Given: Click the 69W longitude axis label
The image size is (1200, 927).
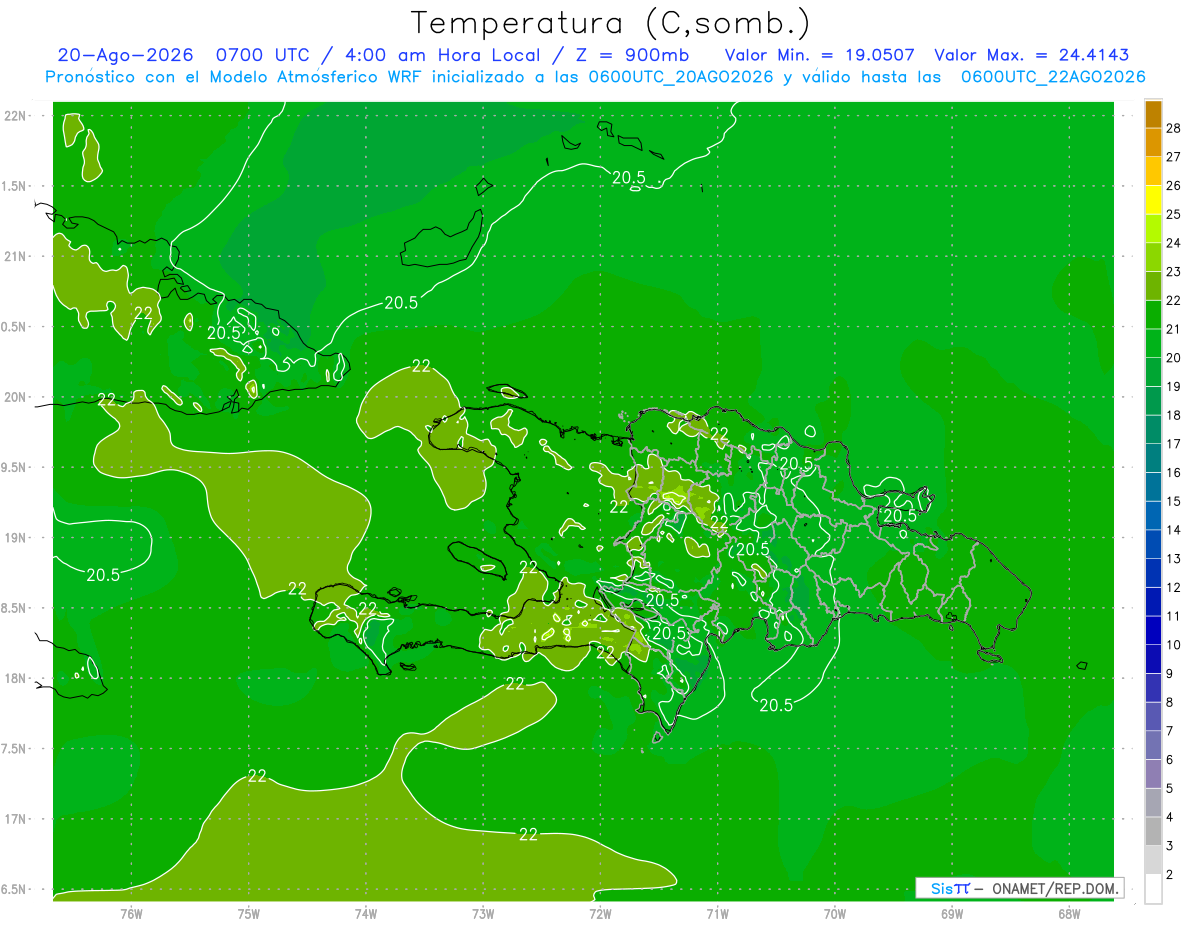Looking at the screenshot, I should click(952, 913).
